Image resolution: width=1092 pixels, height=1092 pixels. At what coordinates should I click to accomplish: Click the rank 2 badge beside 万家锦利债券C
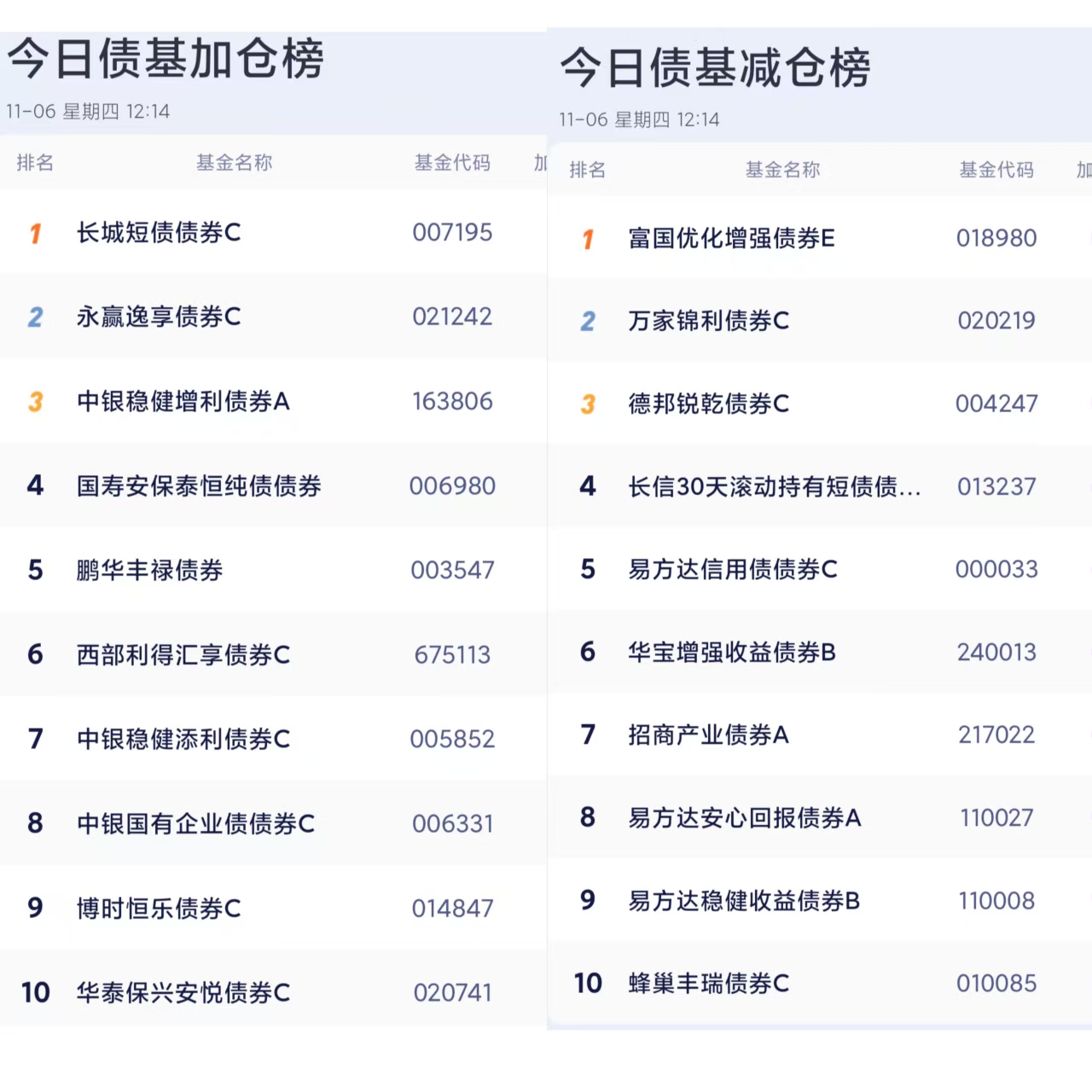pyautogui.click(x=588, y=322)
